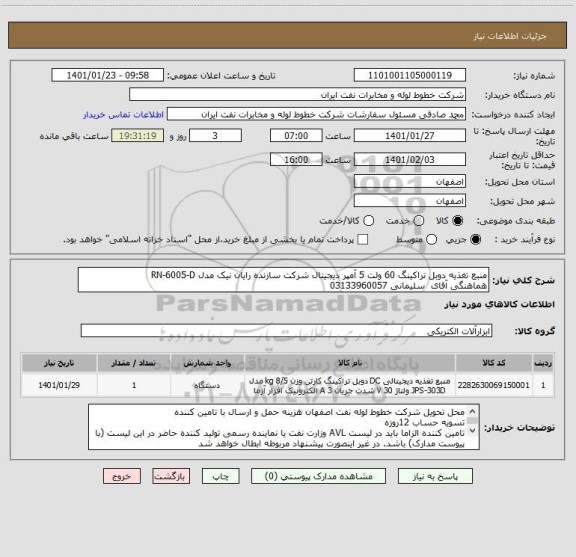The width and height of the screenshot is (576, 557).
Task: Click the delivery province اصفهان field
Action: pyautogui.click(x=410, y=182)
